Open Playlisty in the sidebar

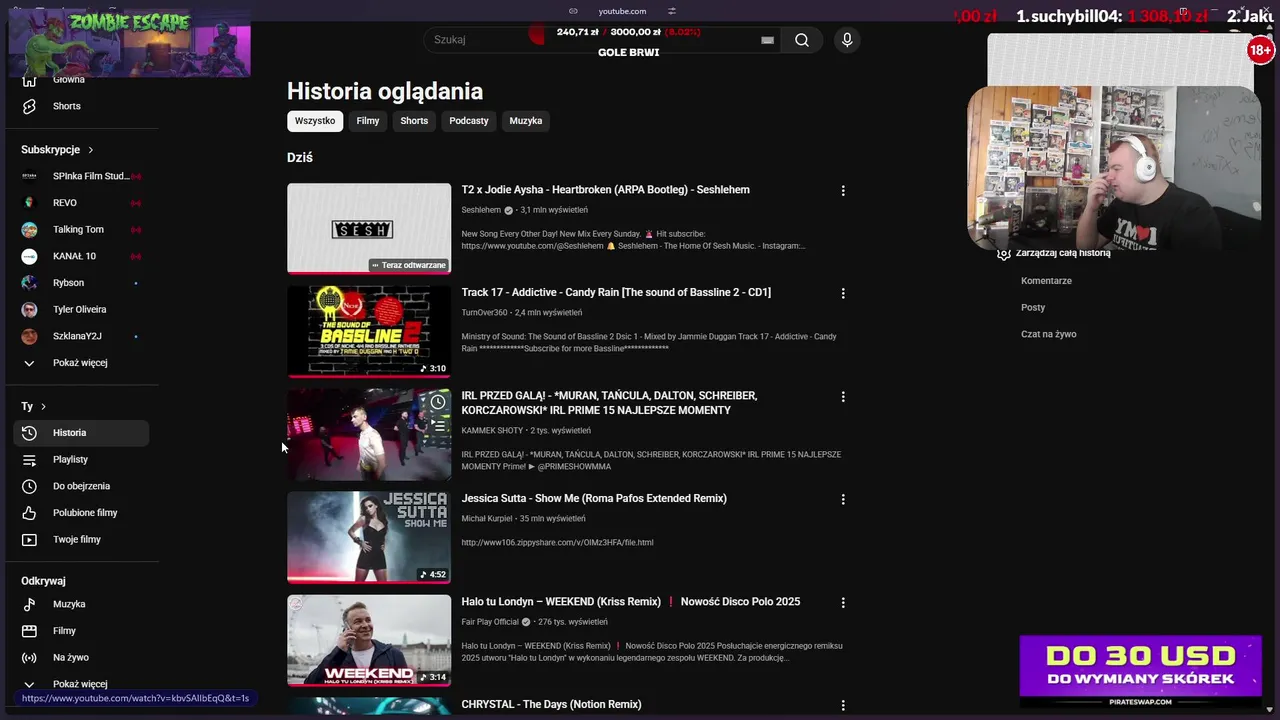(x=81, y=460)
